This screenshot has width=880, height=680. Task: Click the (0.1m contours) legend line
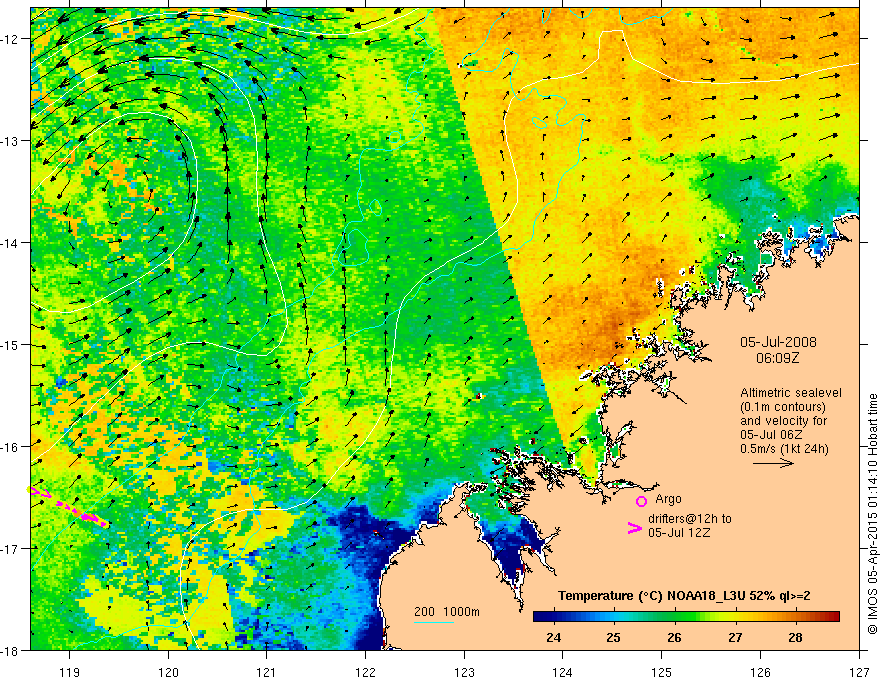click(x=783, y=407)
